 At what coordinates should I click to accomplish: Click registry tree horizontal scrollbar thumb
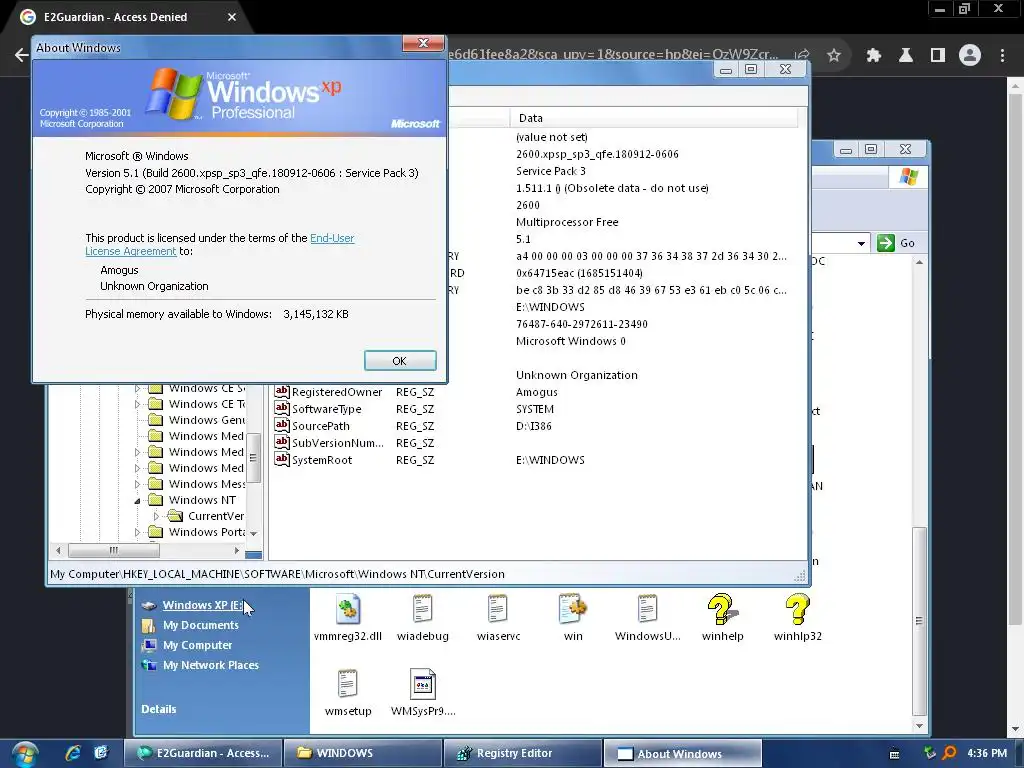[114, 551]
